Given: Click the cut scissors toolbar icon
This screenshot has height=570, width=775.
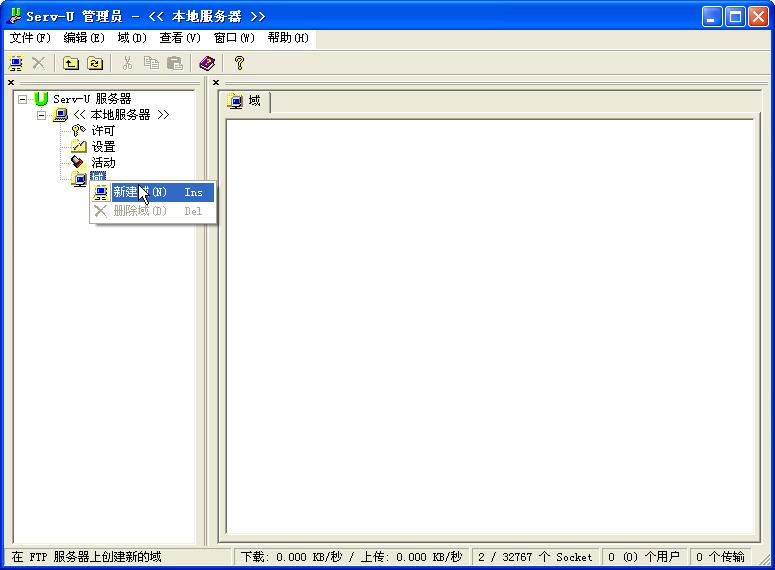Looking at the screenshot, I should [128, 63].
